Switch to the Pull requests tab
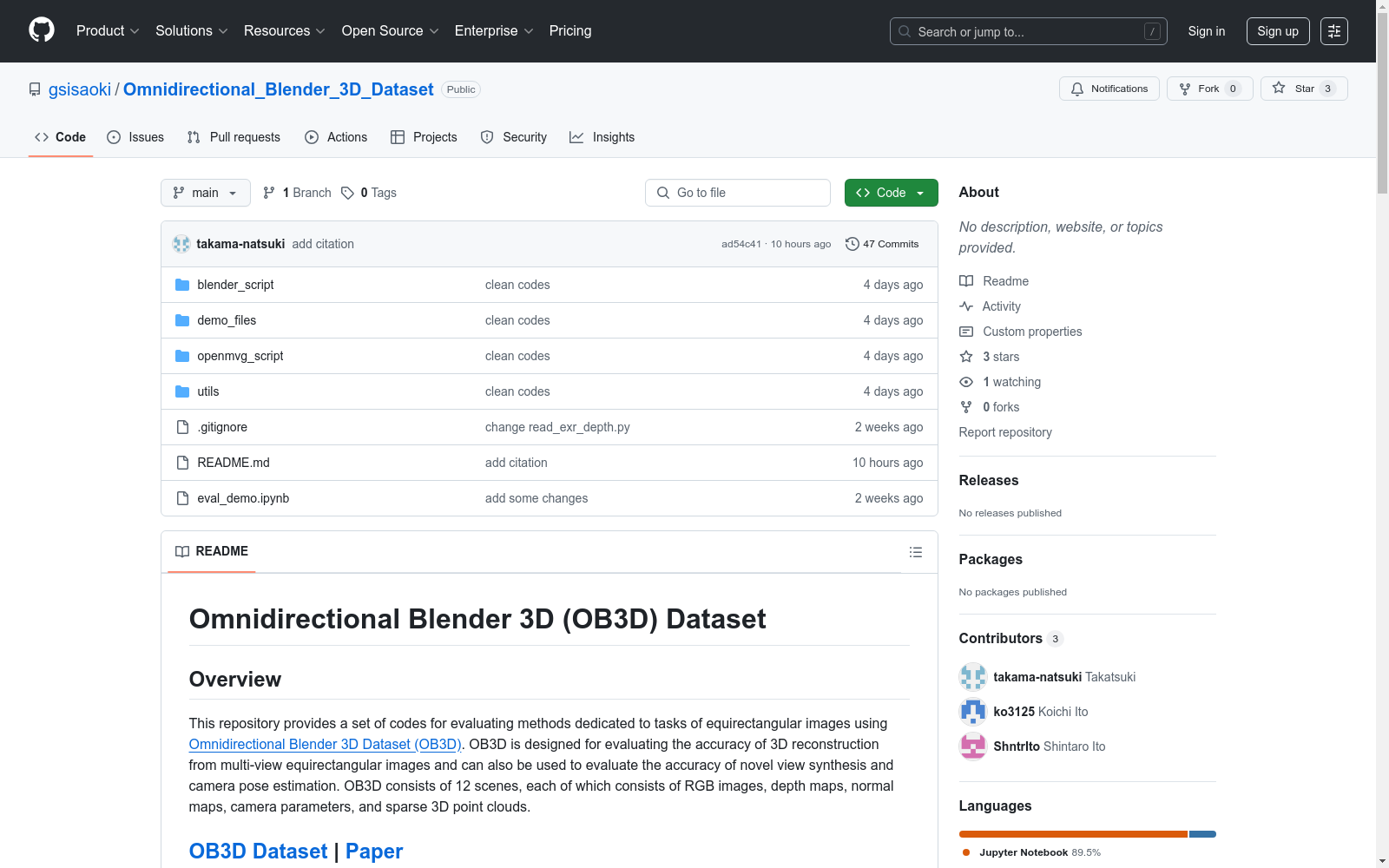1389x868 pixels. click(x=234, y=137)
